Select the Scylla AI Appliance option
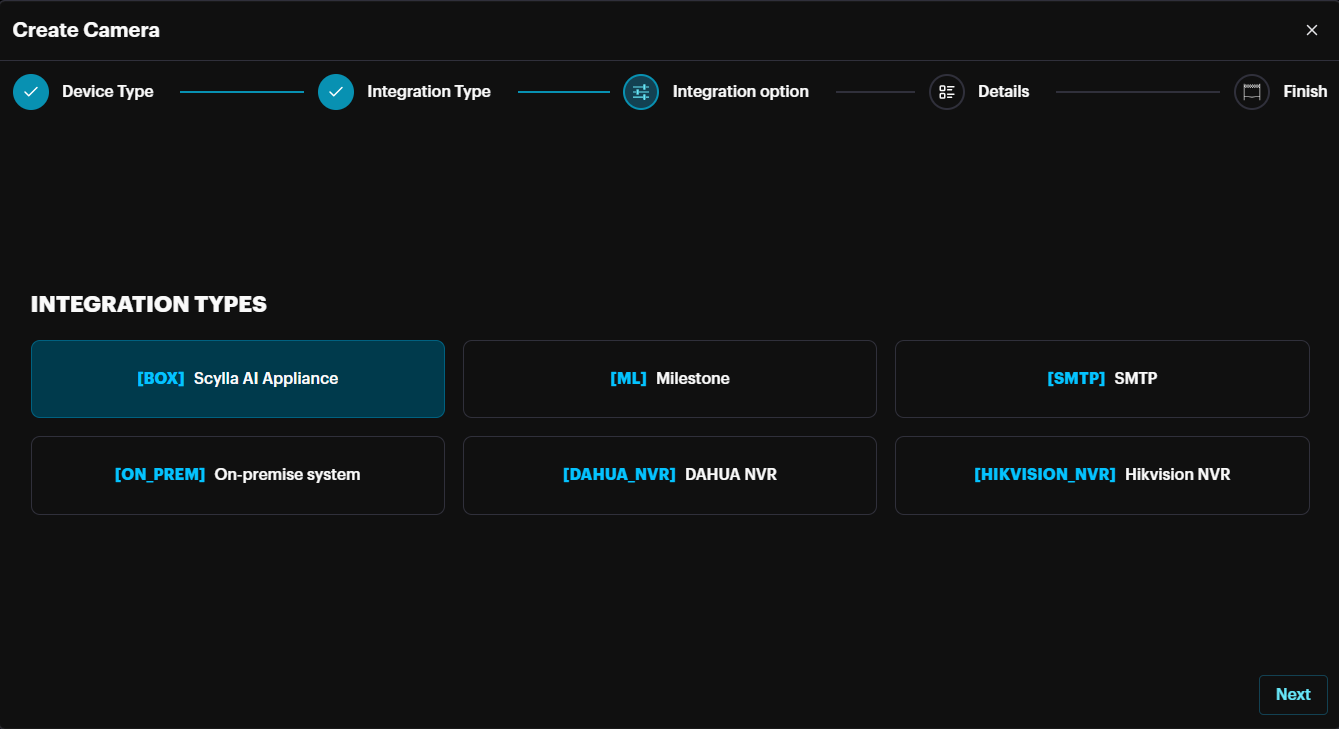This screenshot has height=729, width=1339. pos(238,379)
